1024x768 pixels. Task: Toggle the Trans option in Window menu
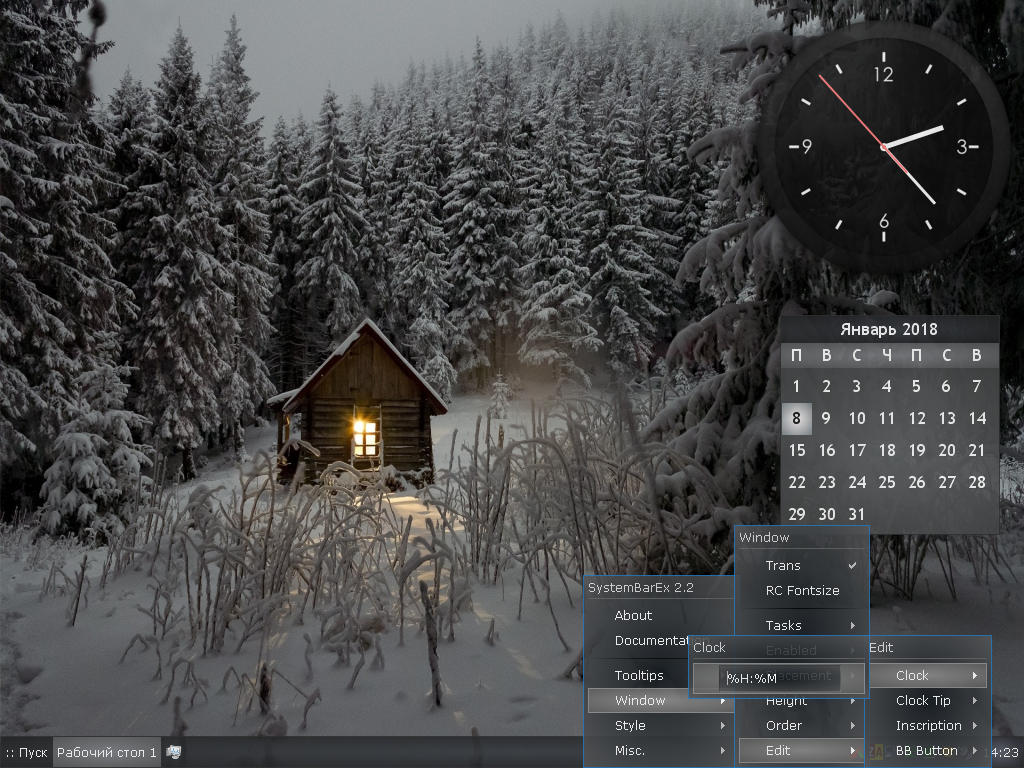(x=802, y=566)
